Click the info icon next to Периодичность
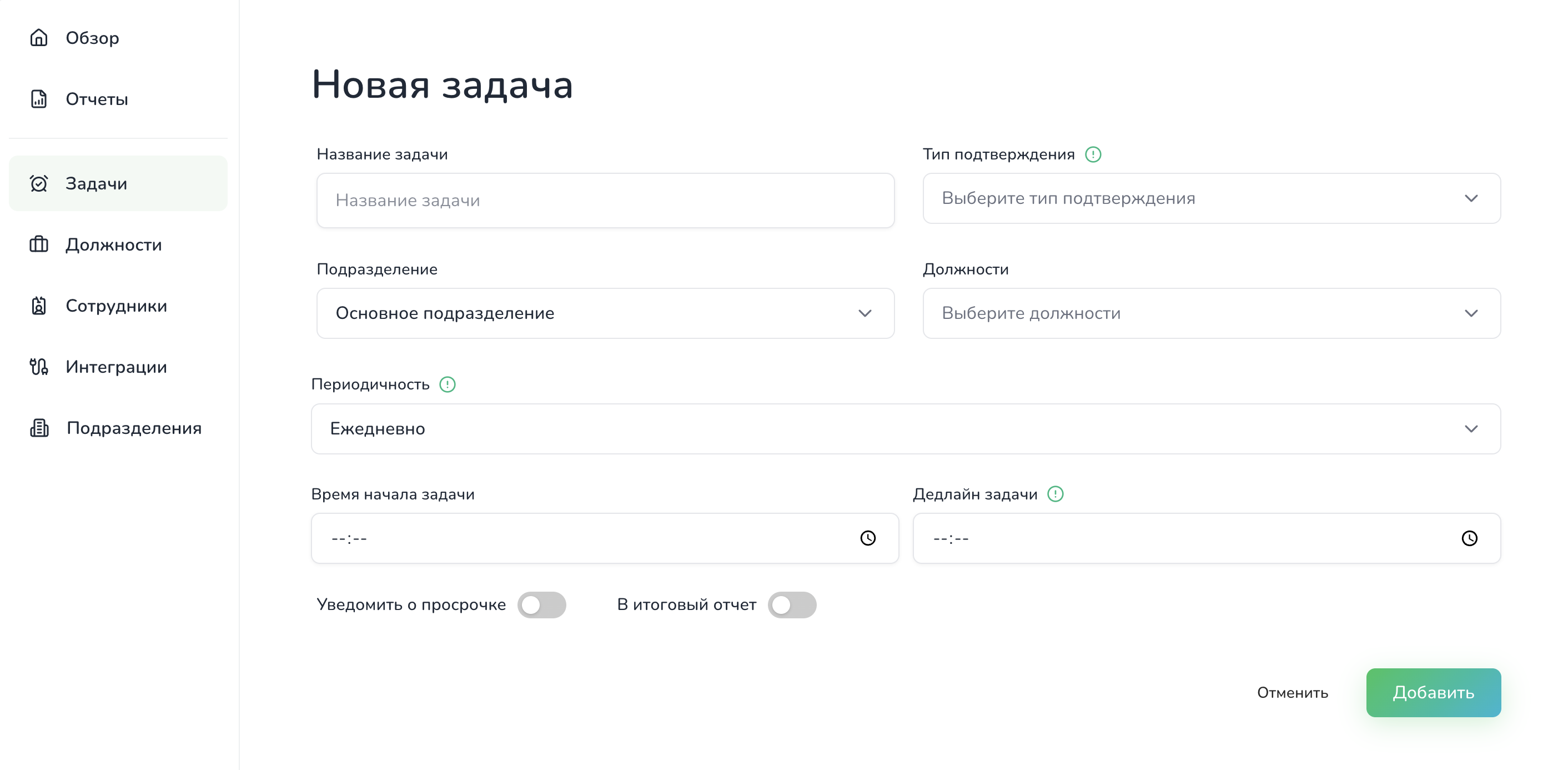 tap(448, 384)
